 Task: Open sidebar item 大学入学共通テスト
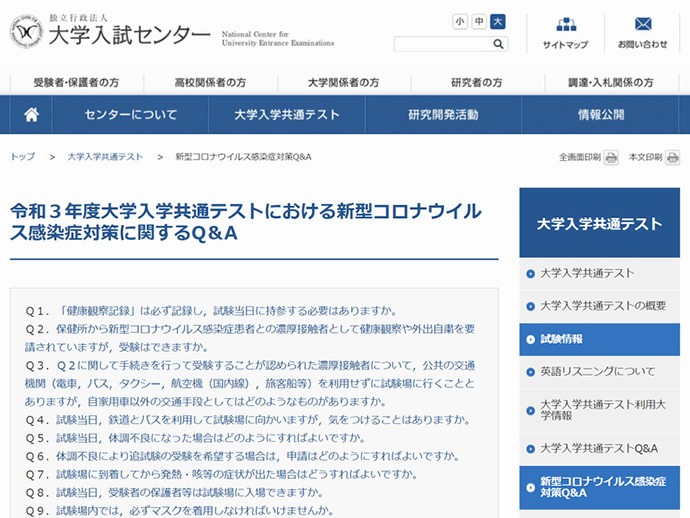[x=599, y=273]
